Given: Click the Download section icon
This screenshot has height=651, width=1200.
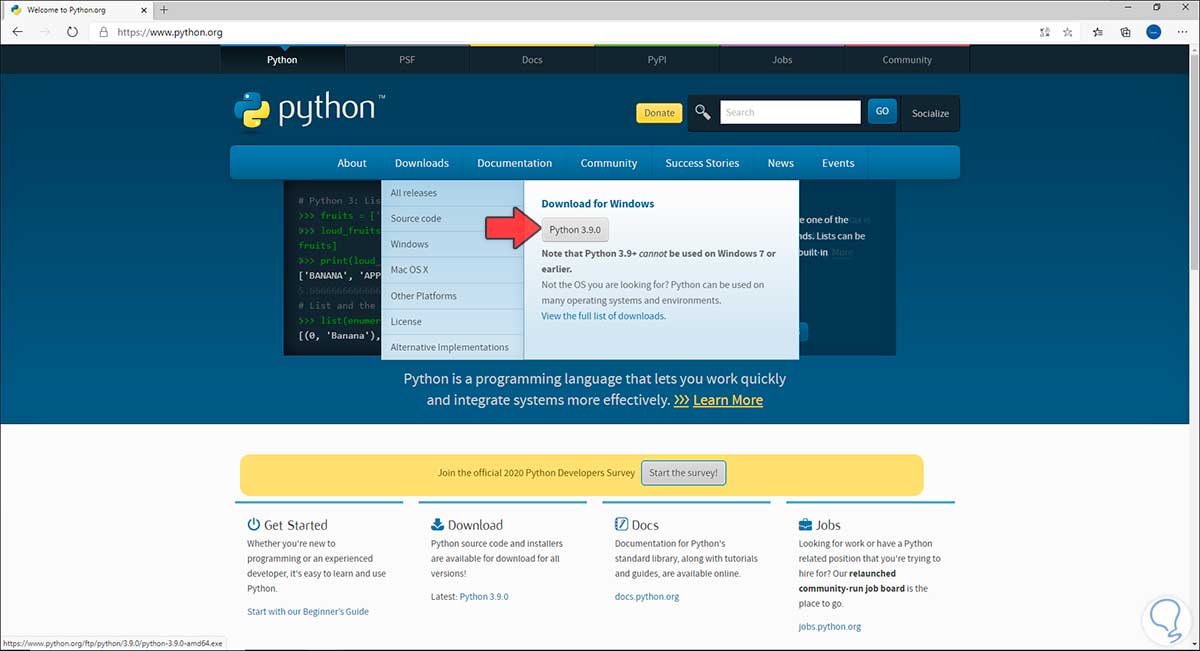Looking at the screenshot, I should coord(437,524).
